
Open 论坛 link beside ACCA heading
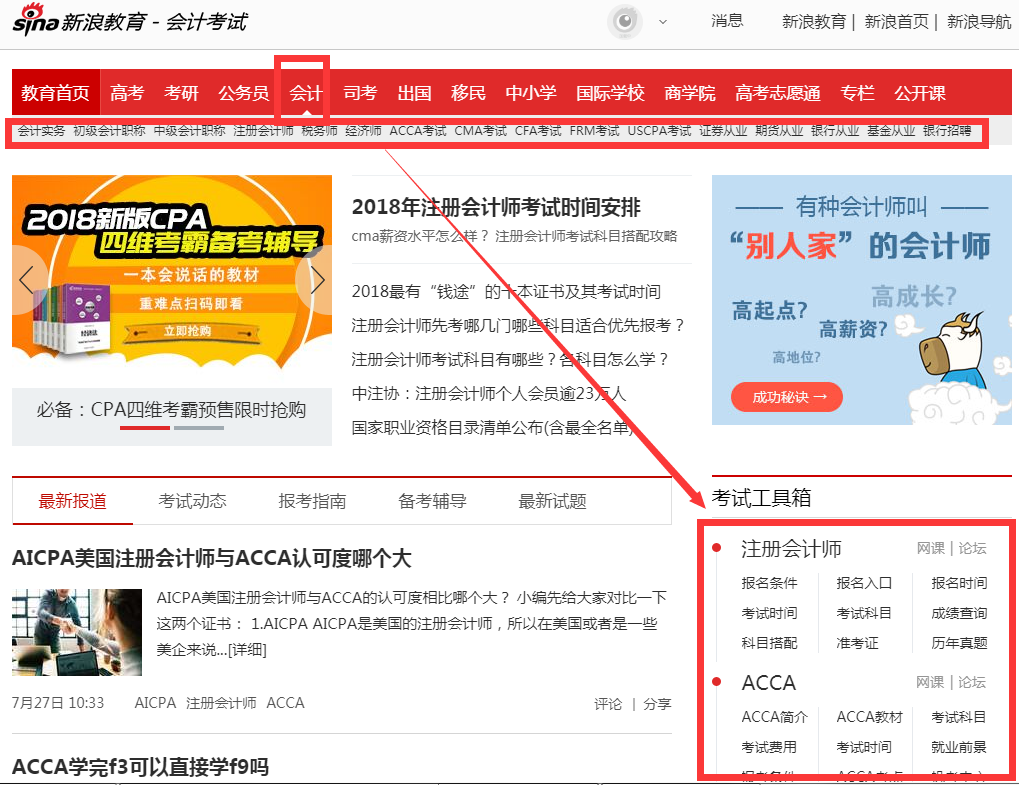pos(972,682)
